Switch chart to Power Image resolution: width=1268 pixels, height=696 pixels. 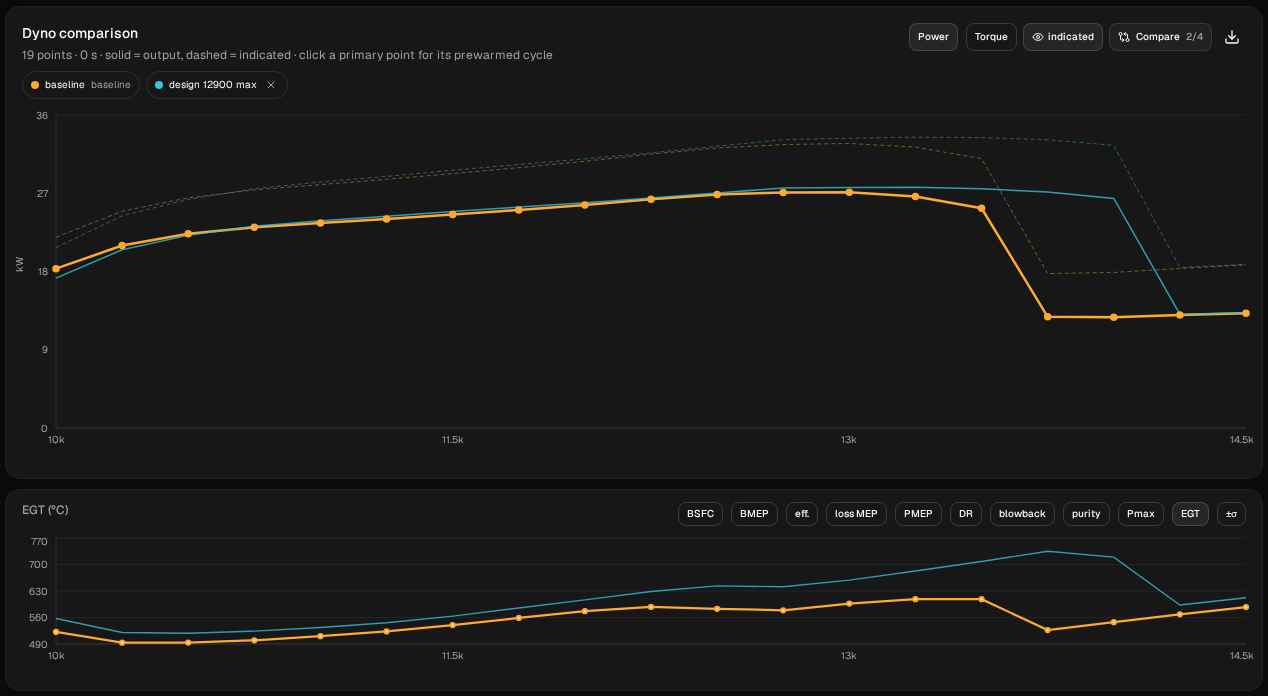click(933, 37)
